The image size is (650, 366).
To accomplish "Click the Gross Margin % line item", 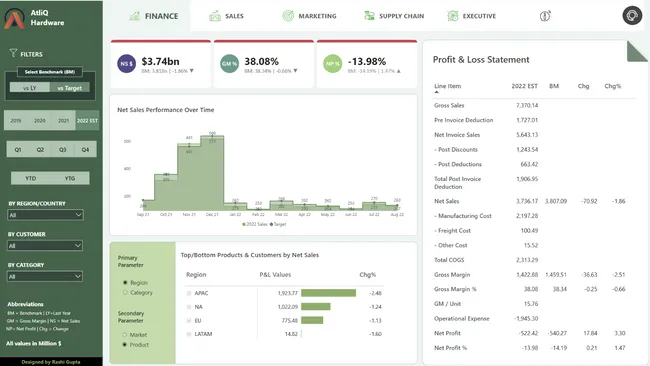I will pyautogui.click(x=455, y=289).
